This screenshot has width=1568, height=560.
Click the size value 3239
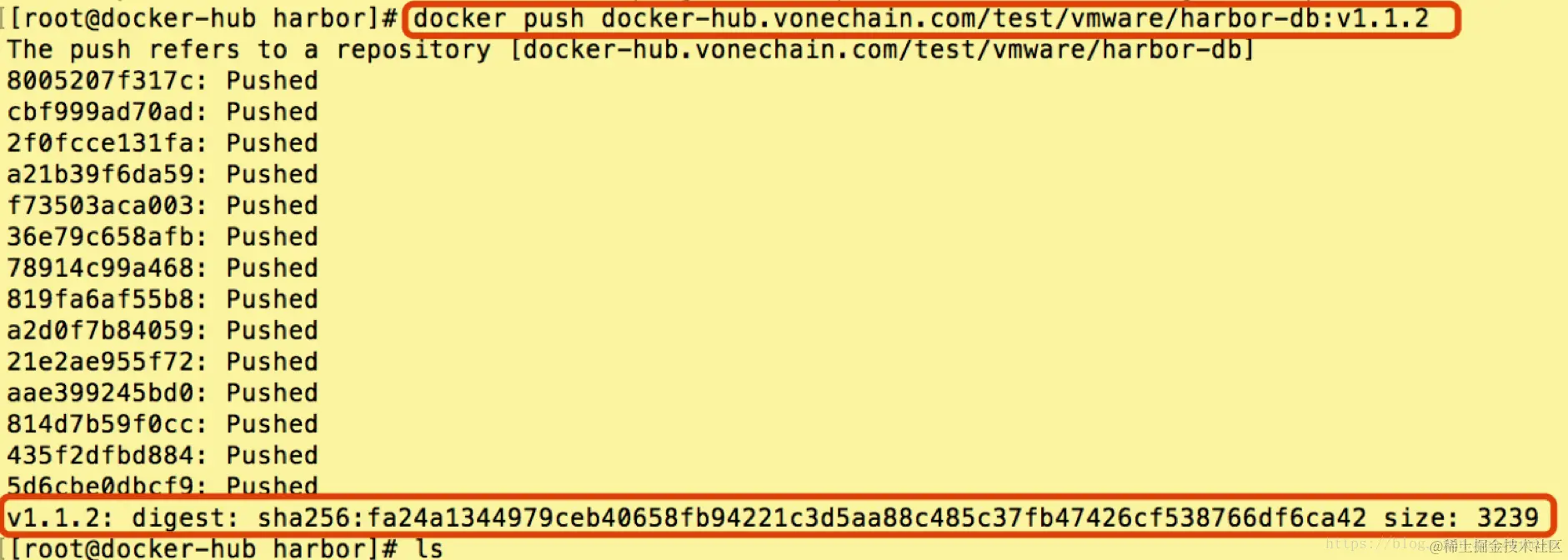(x=1508, y=518)
